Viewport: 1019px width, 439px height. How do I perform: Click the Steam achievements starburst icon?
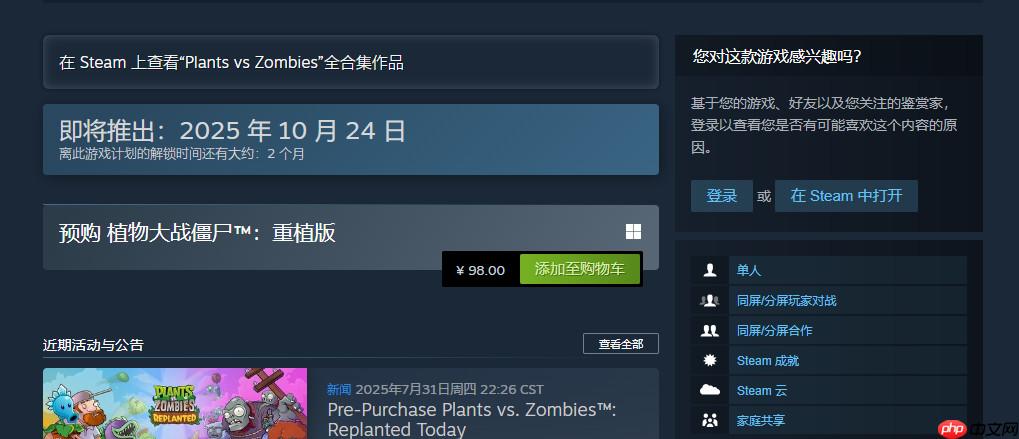point(710,360)
